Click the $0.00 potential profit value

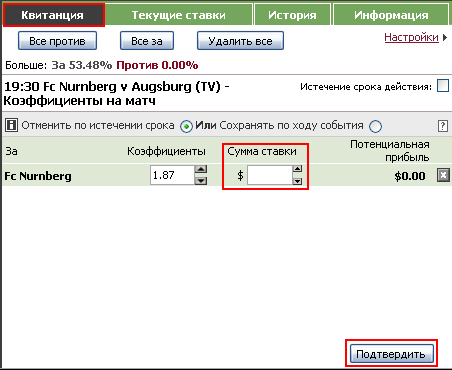point(410,176)
